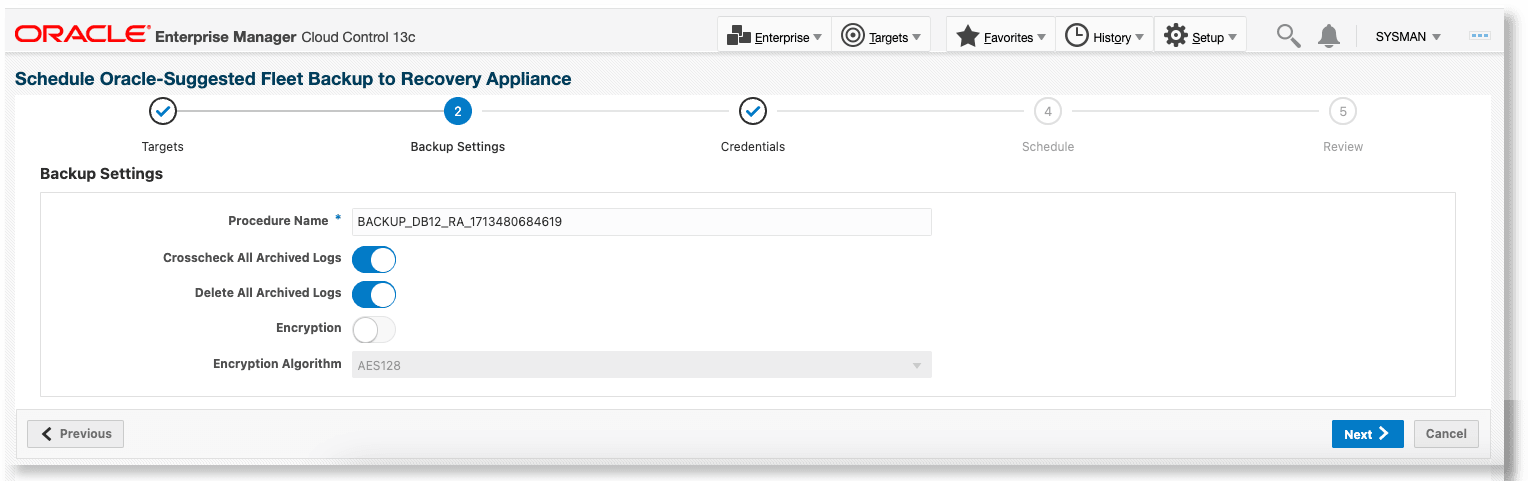Click the Review step number 5
Screen dimensions: 1528x481
1343,111
